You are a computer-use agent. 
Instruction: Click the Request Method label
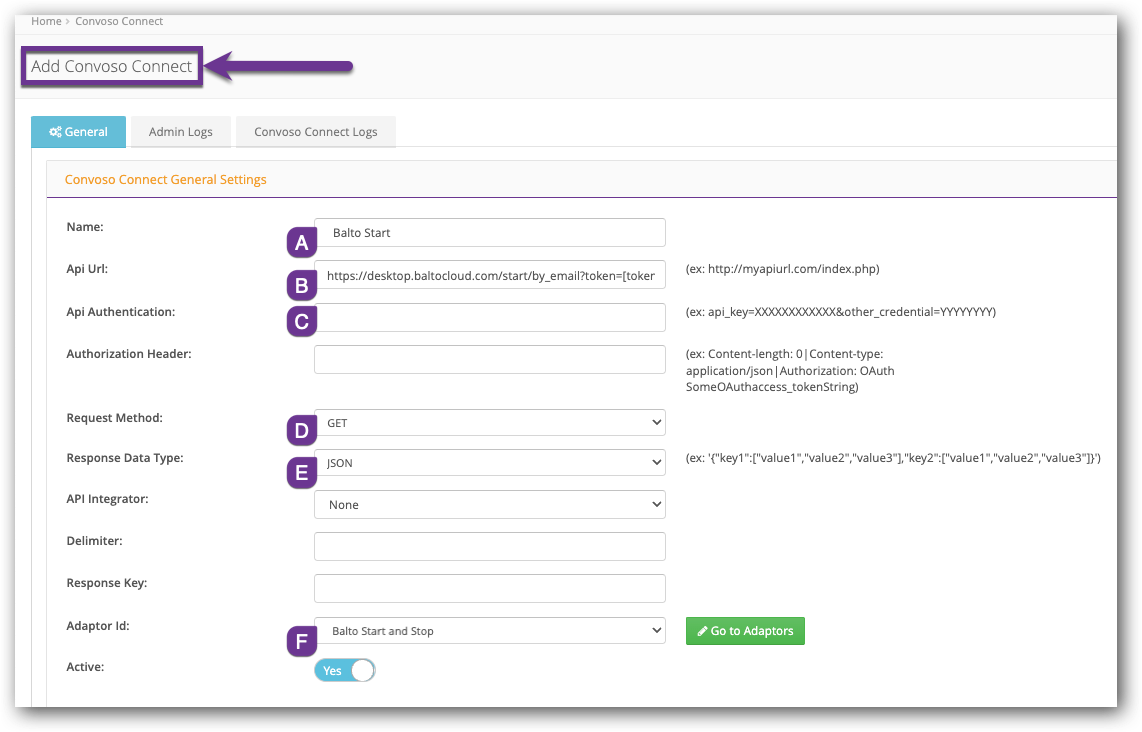[114, 418]
